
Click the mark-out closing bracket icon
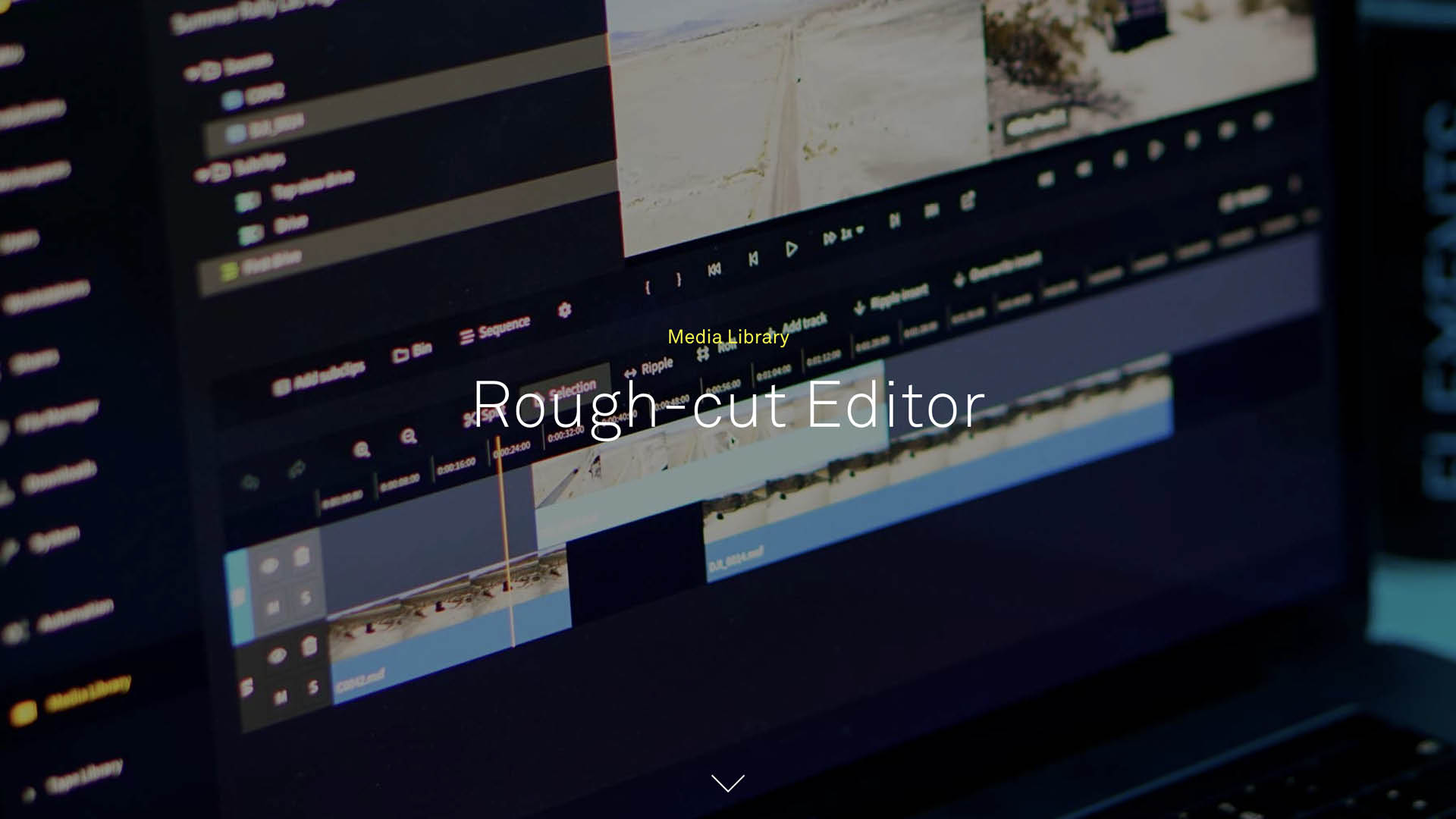coord(679,279)
